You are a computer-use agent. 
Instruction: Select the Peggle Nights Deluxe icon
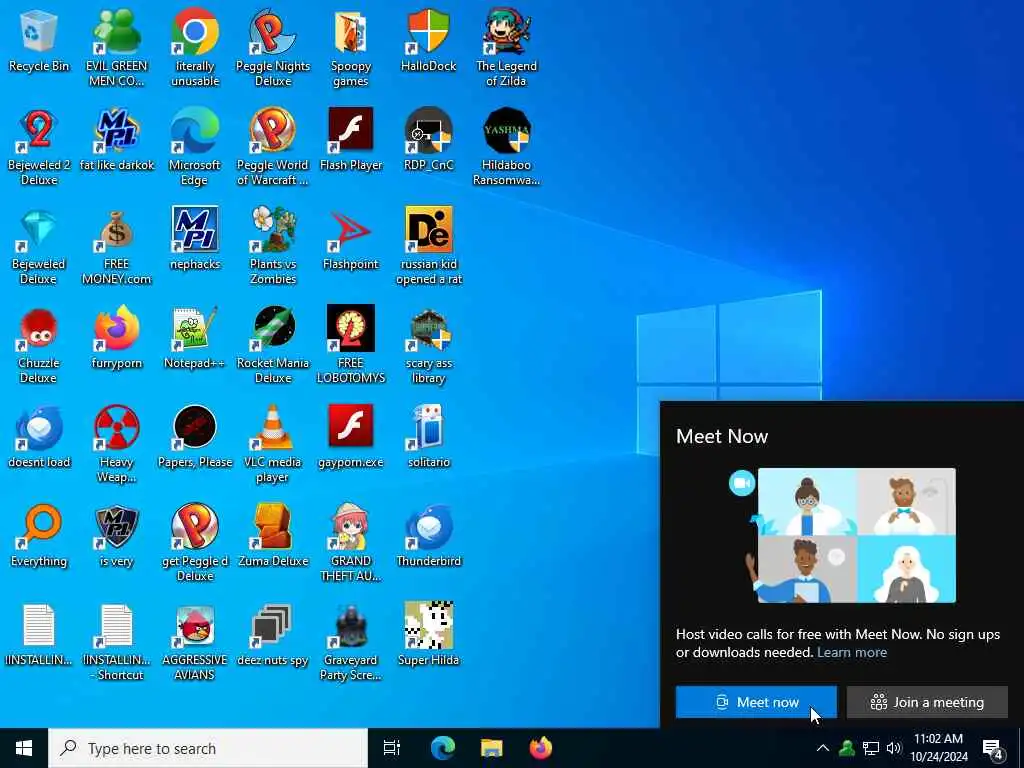tap(272, 48)
